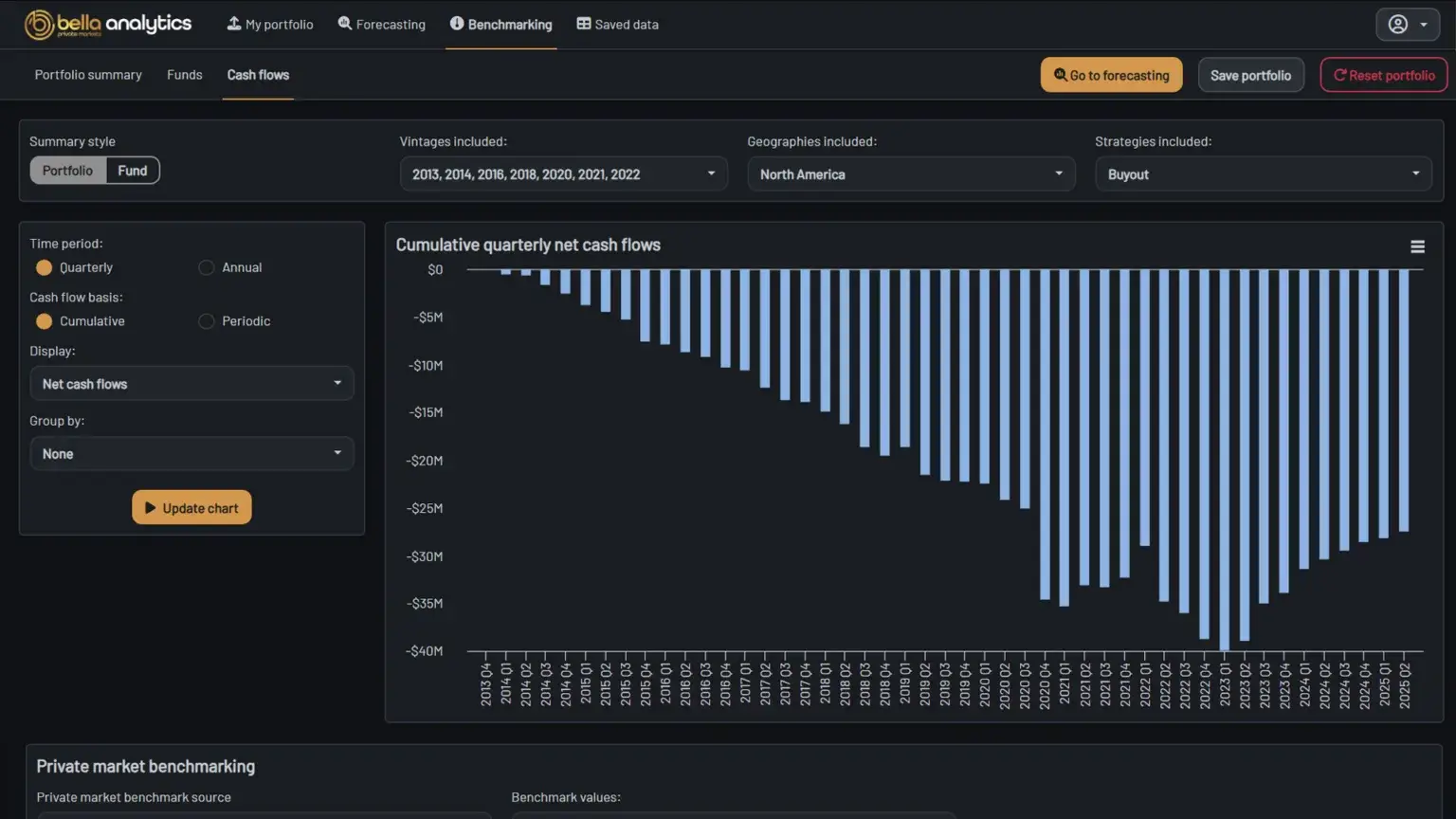The width and height of the screenshot is (1456, 819).
Task: Open the user account menu icon
Action: point(1408,25)
